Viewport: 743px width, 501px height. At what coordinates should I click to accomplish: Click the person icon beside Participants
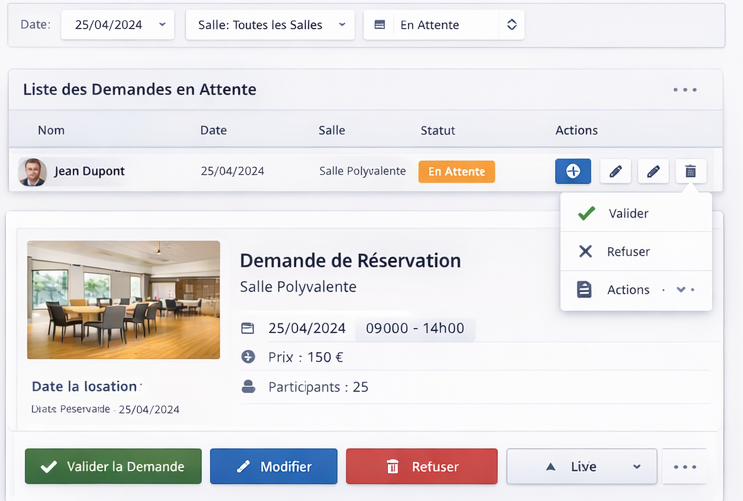click(x=248, y=387)
